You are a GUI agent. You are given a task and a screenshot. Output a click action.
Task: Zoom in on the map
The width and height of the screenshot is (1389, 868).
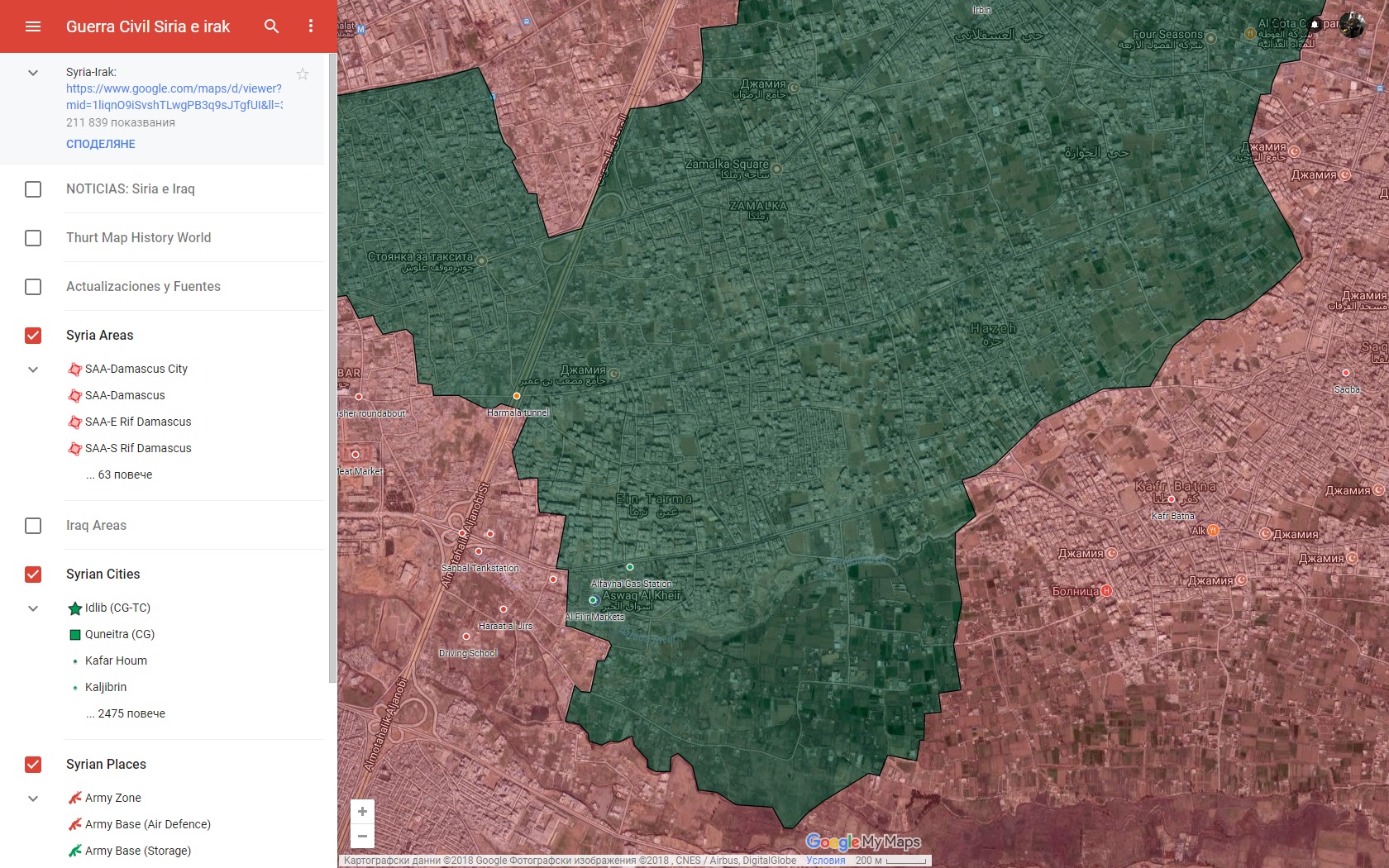362,812
